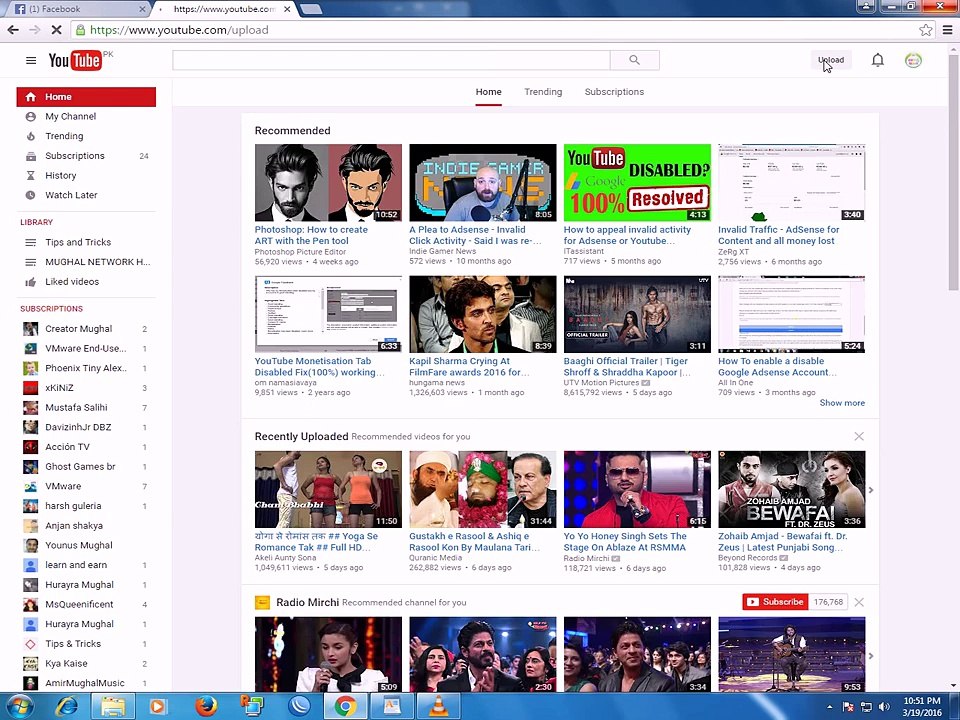Open UTV Motion Pictures channel link
The image size is (960, 720).
[x=601, y=383]
